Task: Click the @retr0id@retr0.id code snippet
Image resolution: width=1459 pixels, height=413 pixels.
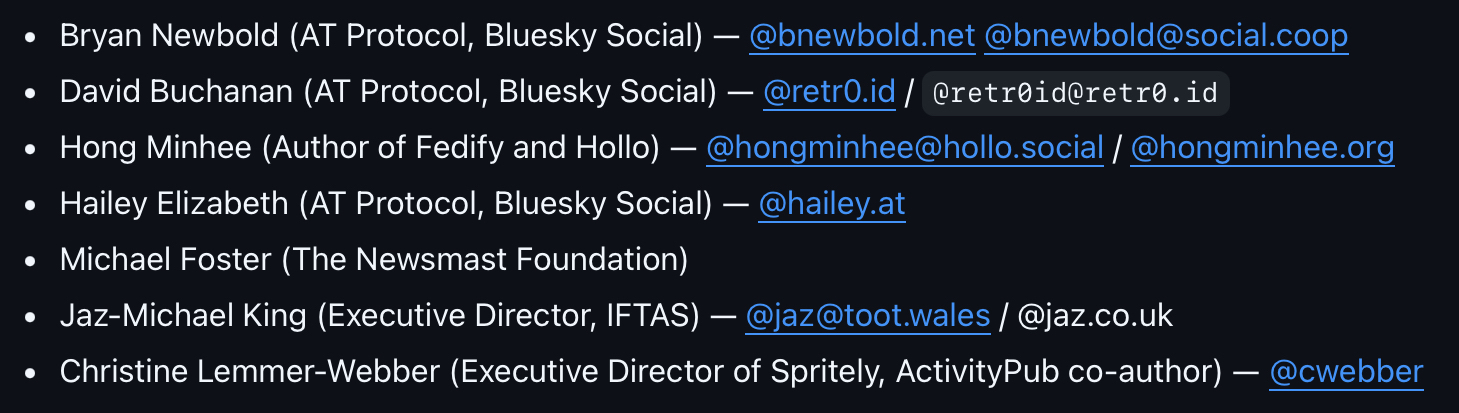Action: click(x=1075, y=94)
